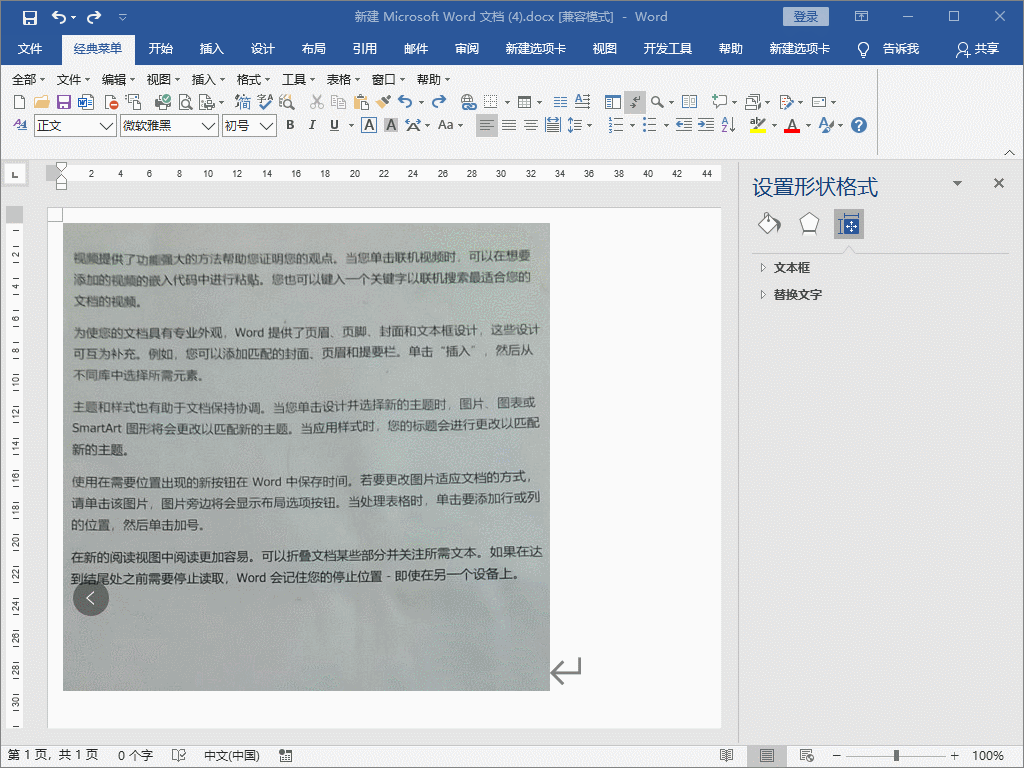Toggle character shading A button
Image resolution: width=1024 pixels, height=768 pixels.
391,125
